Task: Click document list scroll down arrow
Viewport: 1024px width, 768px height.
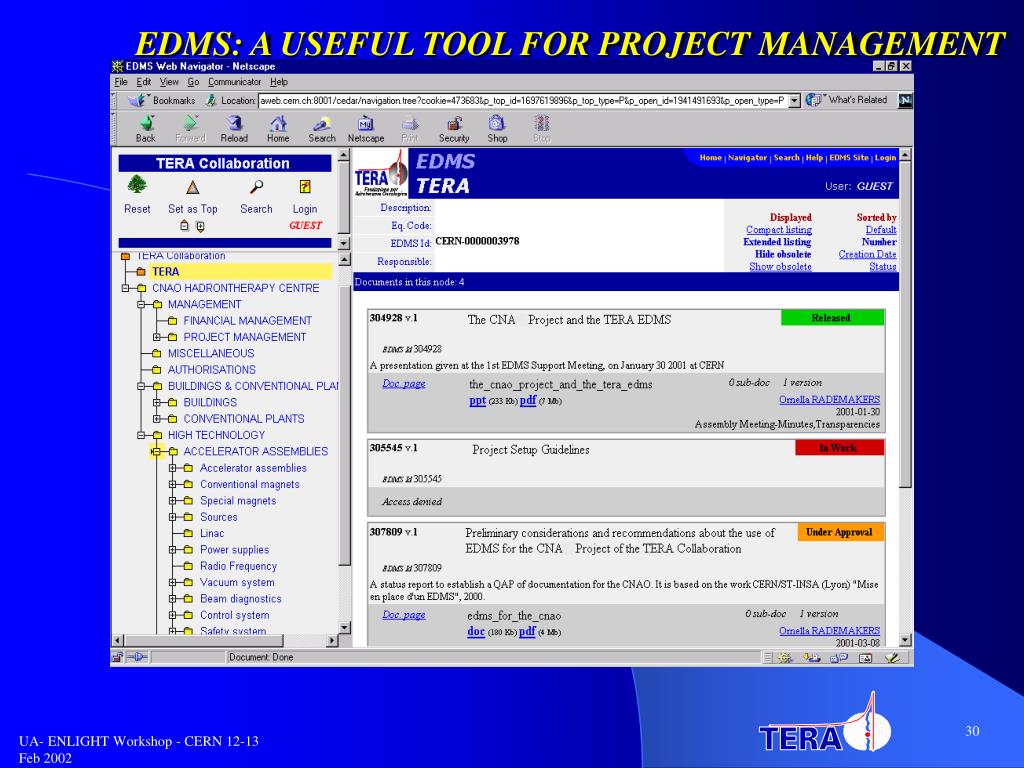Action: [x=905, y=640]
